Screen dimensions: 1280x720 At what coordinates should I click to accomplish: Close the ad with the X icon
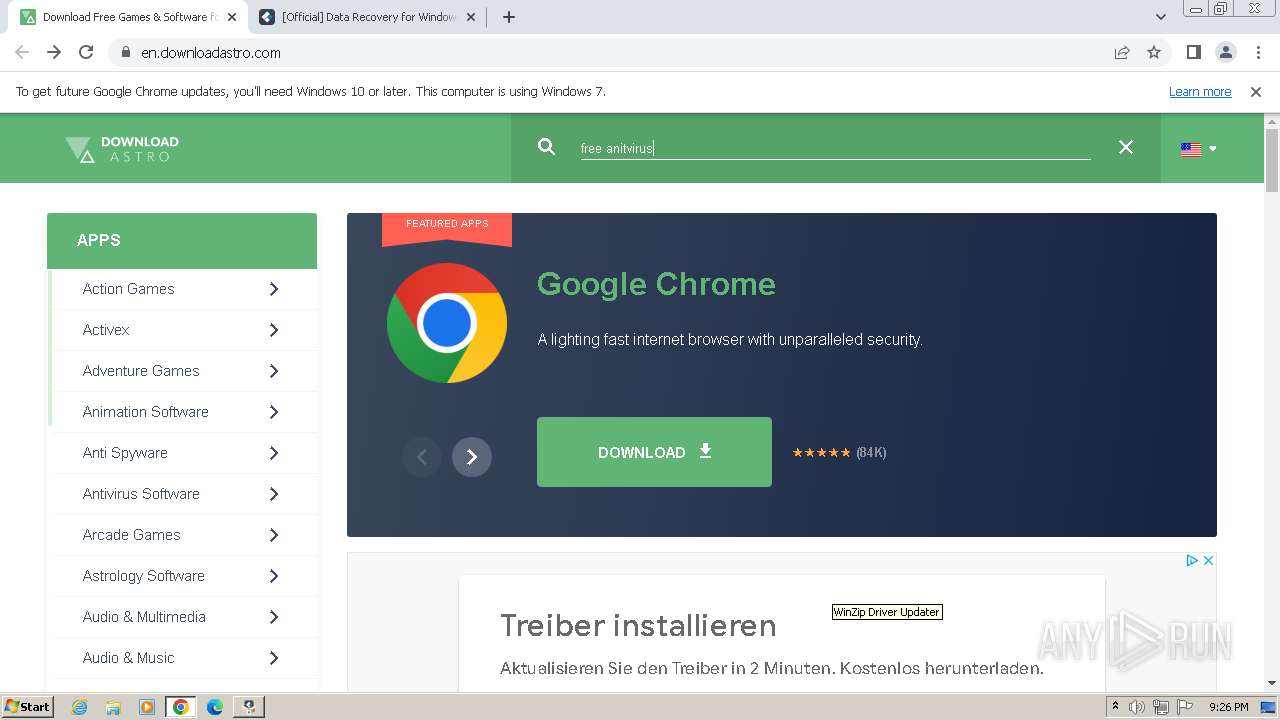click(1208, 561)
